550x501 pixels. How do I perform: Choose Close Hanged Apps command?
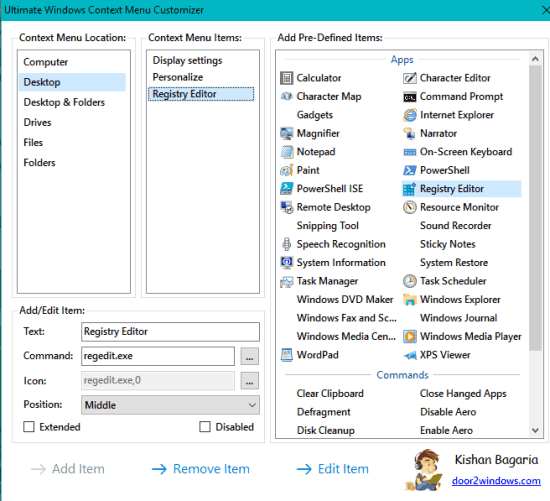pyautogui.click(x=463, y=393)
